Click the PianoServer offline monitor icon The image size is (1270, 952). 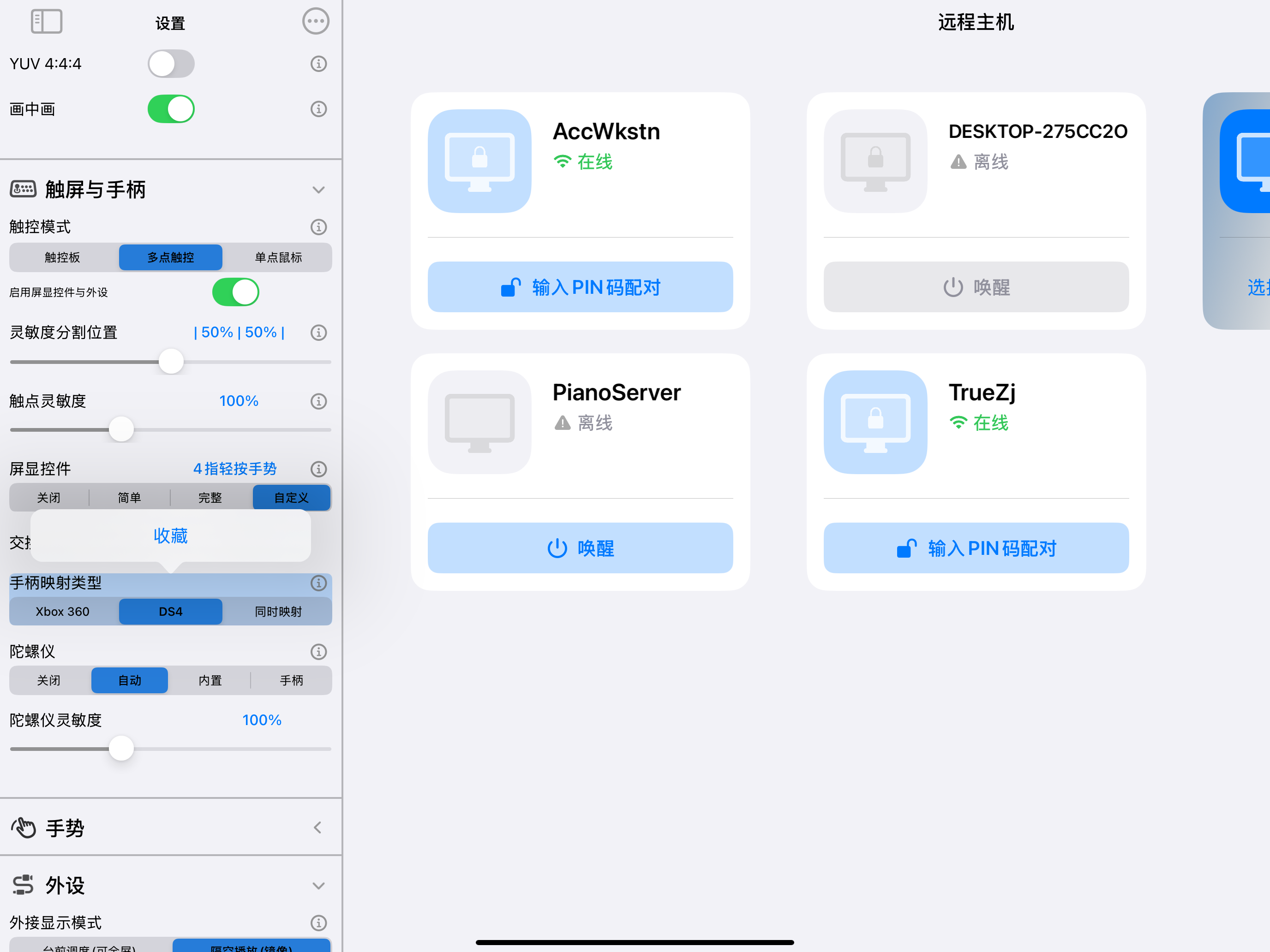tap(479, 422)
